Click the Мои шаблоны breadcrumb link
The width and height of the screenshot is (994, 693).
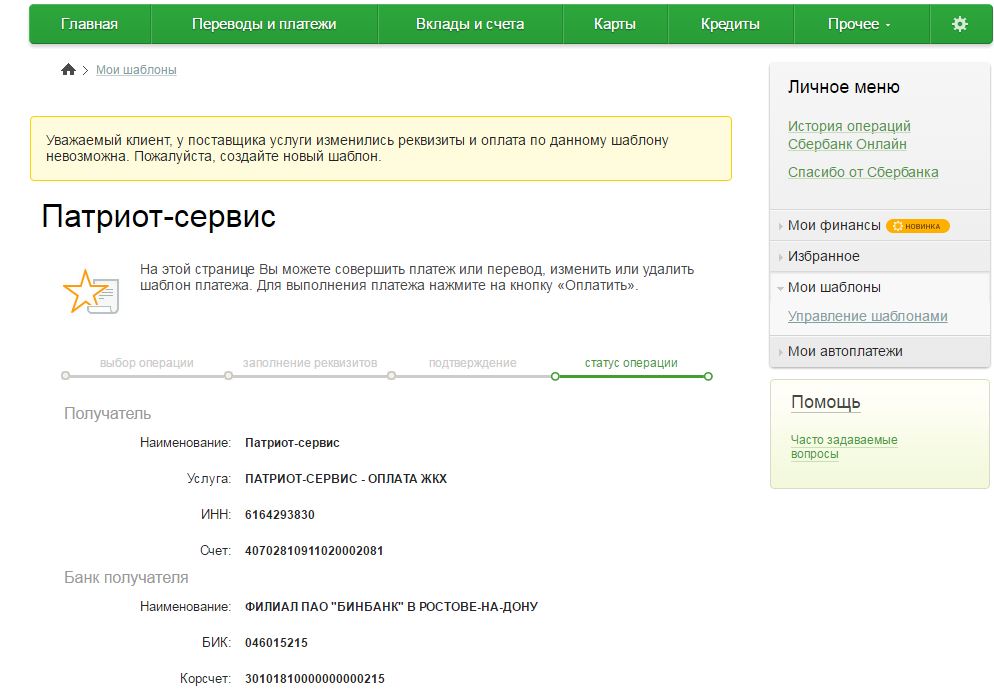pyautogui.click(x=136, y=70)
